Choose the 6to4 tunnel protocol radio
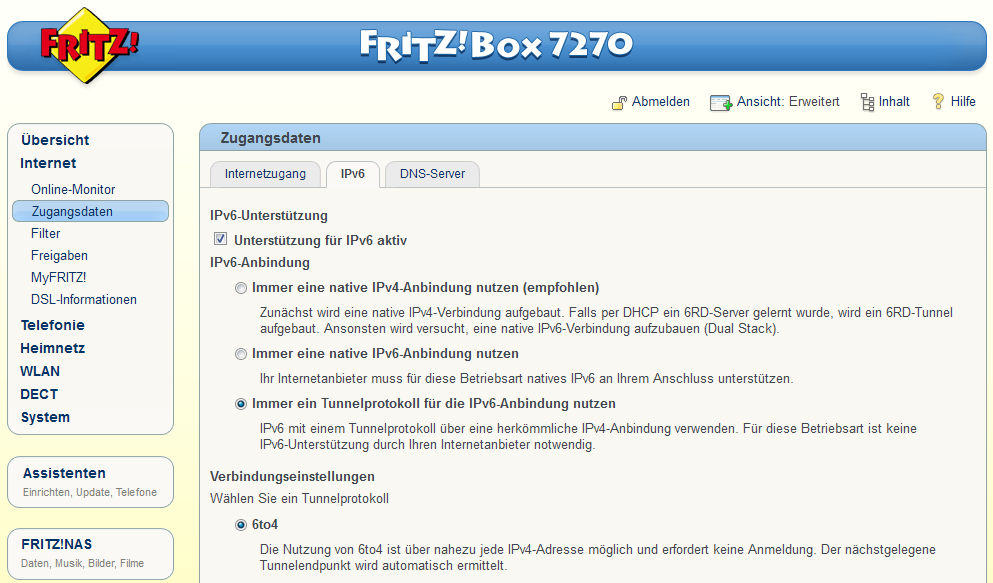 tap(241, 525)
